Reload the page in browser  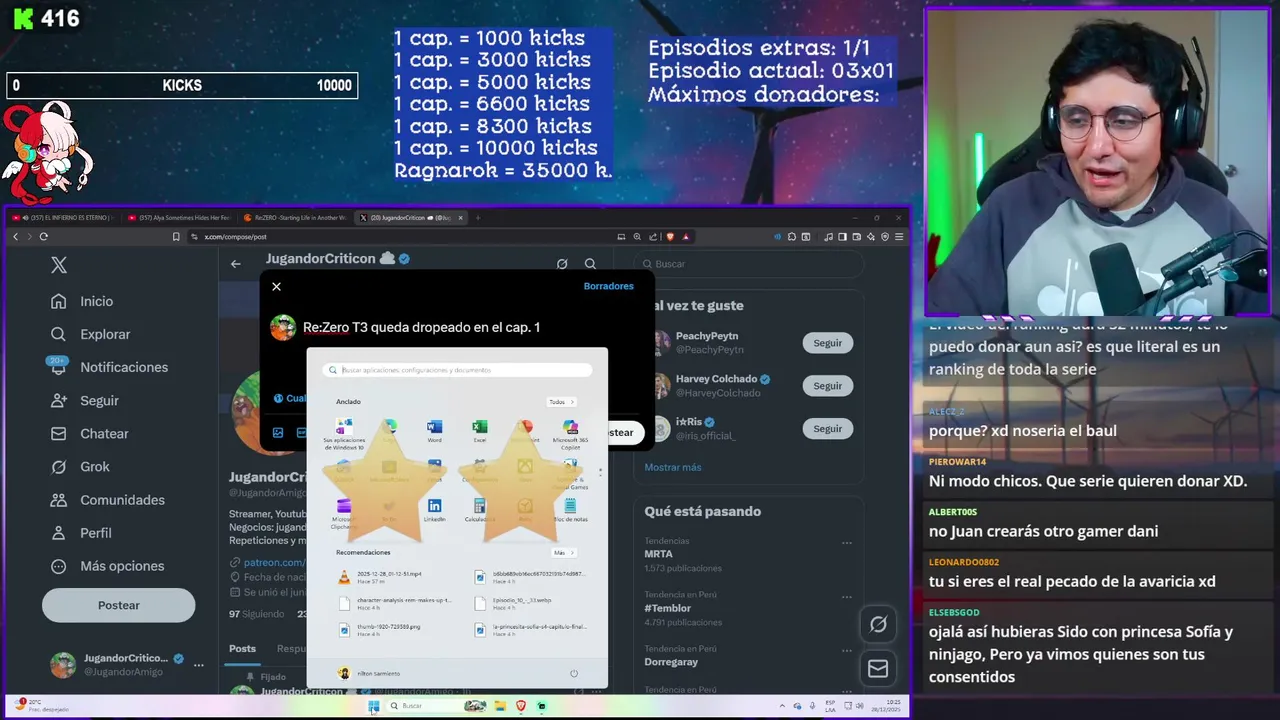click(43, 237)
